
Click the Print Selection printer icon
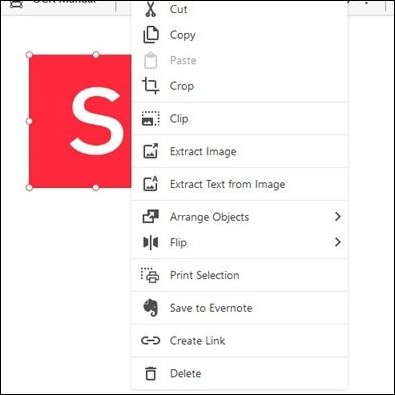point(150,275)
